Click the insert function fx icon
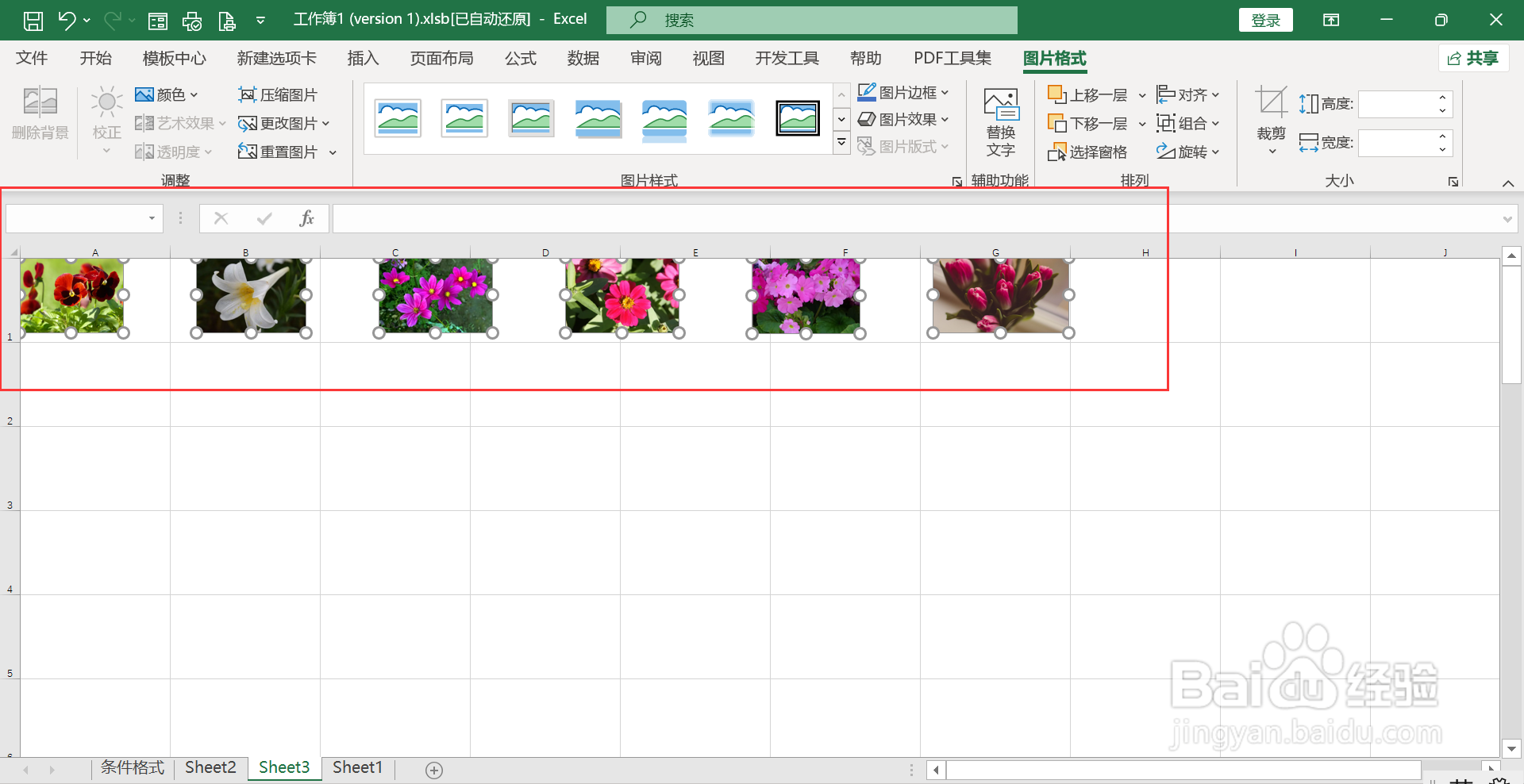 point(306,218)
